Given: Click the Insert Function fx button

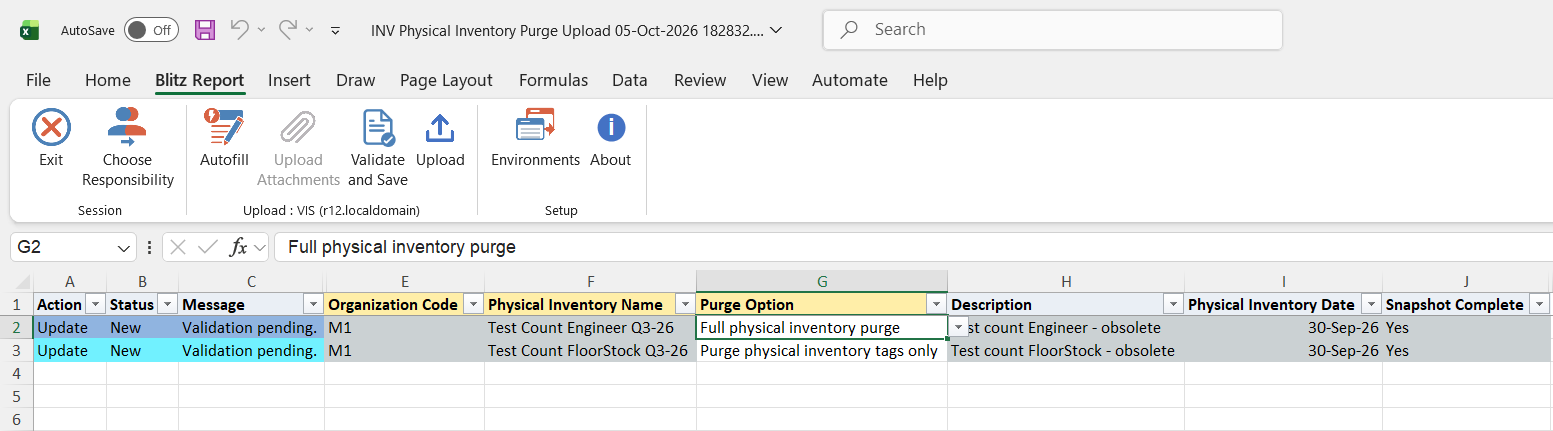Looking at the screenshot, I should pyautogui.click(x=238, y=247).
